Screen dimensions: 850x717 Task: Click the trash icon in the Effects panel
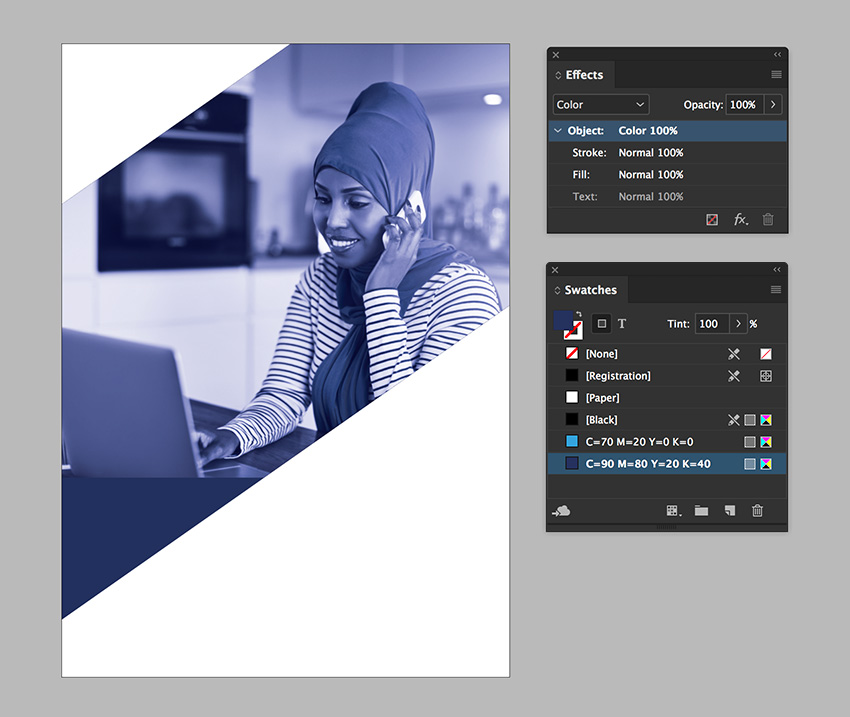coord(768,219)
